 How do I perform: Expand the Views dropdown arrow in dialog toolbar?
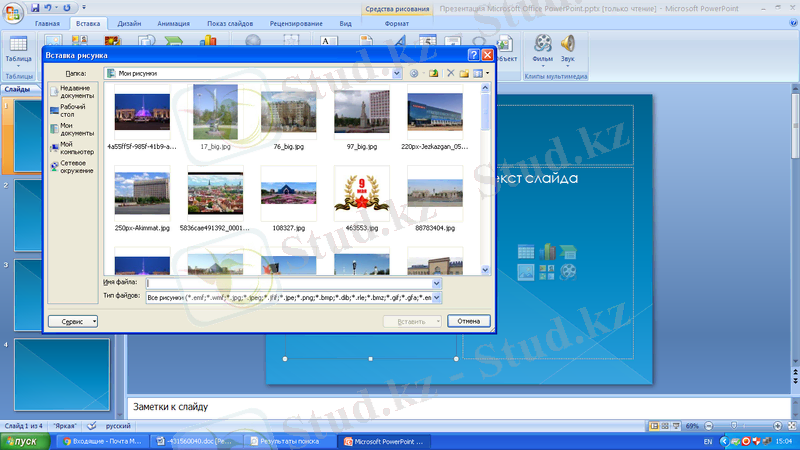point(487,73)
